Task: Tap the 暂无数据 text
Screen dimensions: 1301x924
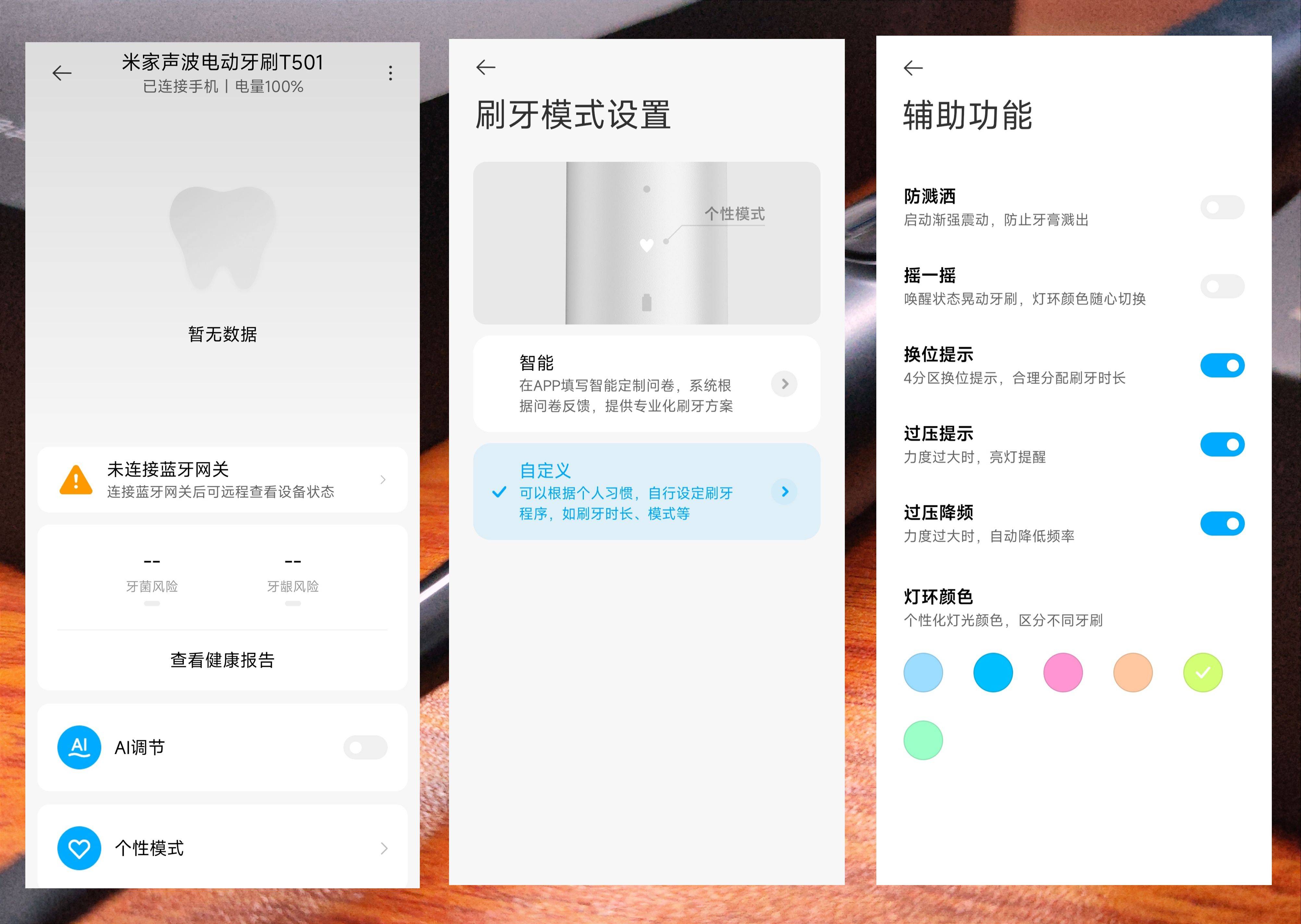Action: tap(223, 334)
